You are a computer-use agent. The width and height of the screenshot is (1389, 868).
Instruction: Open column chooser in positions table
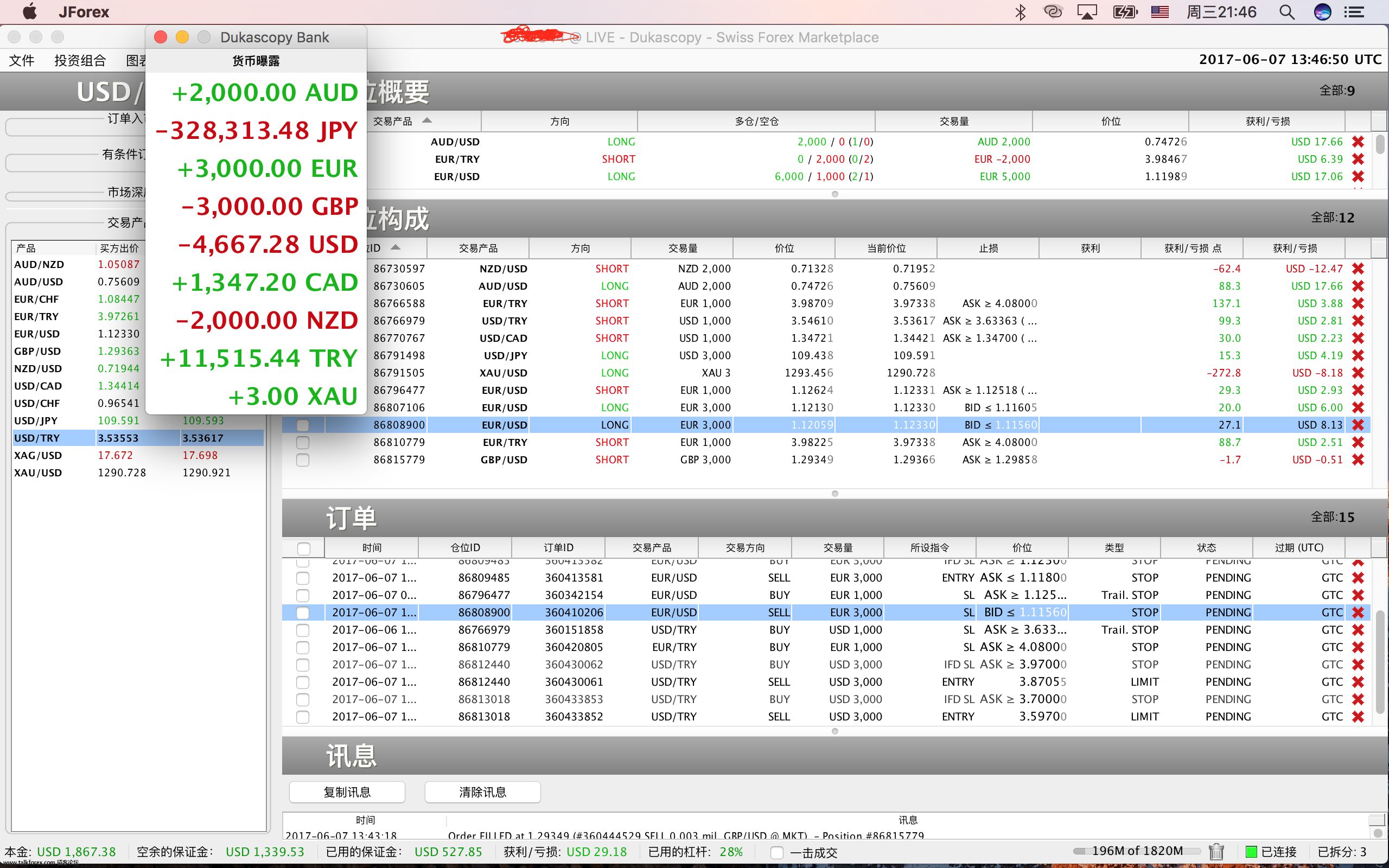click(x=1379, y=248)
